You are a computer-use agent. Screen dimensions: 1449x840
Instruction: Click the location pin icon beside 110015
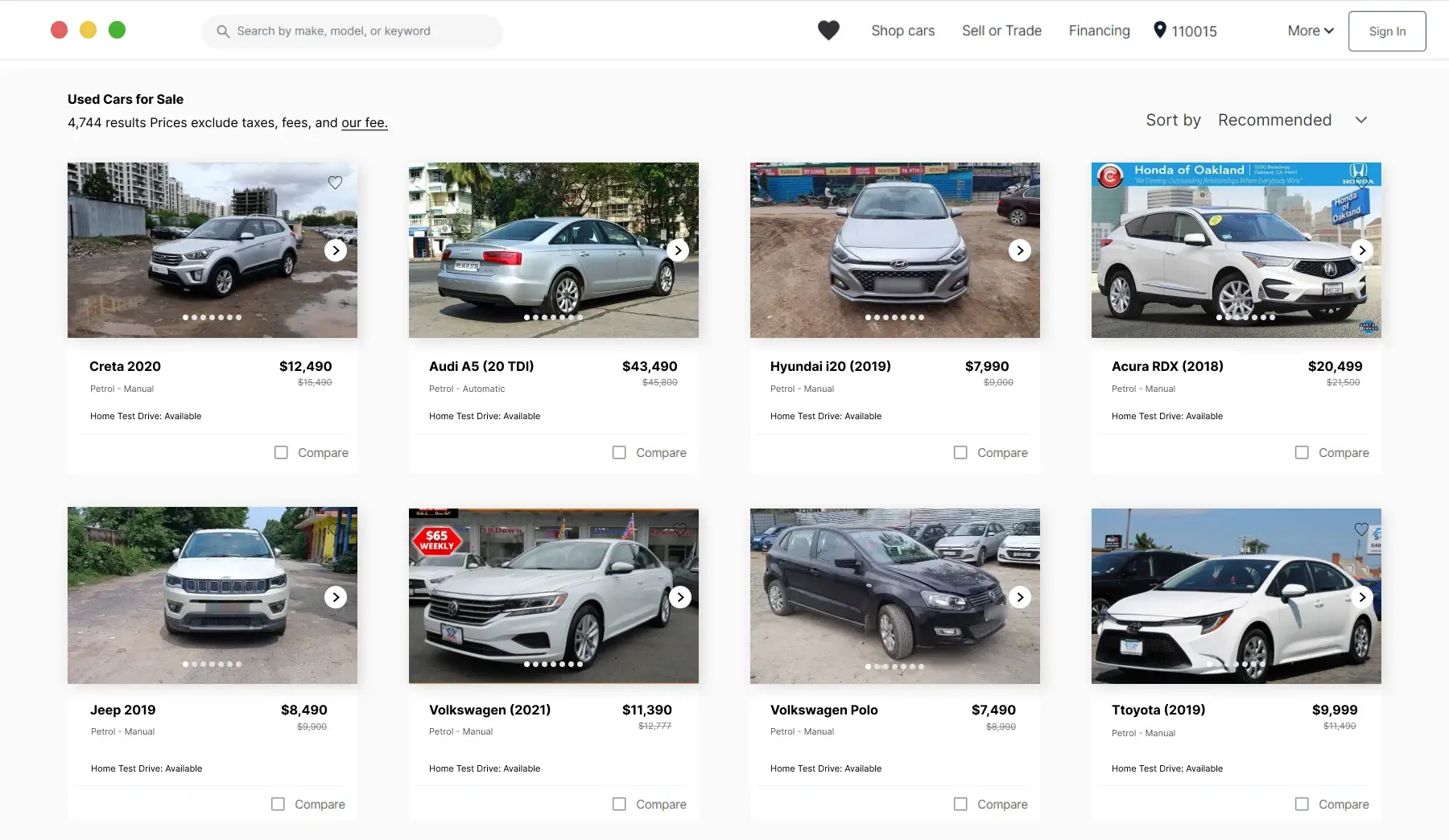click(x=1160, y=30)
